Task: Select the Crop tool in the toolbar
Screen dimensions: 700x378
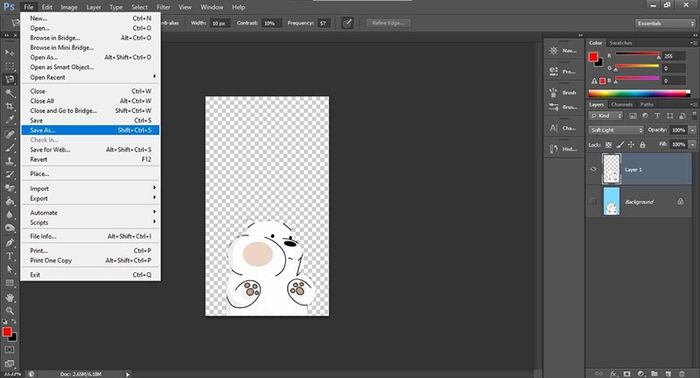Action: pos(9,106)
